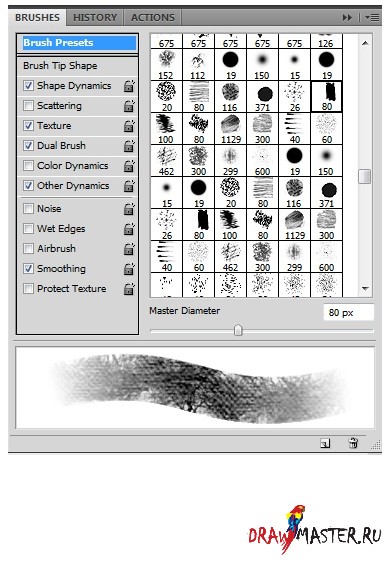Viewport: 389px width, 562px height.
Task: Enable the Scattering checkbox
Action: (28, 106)
